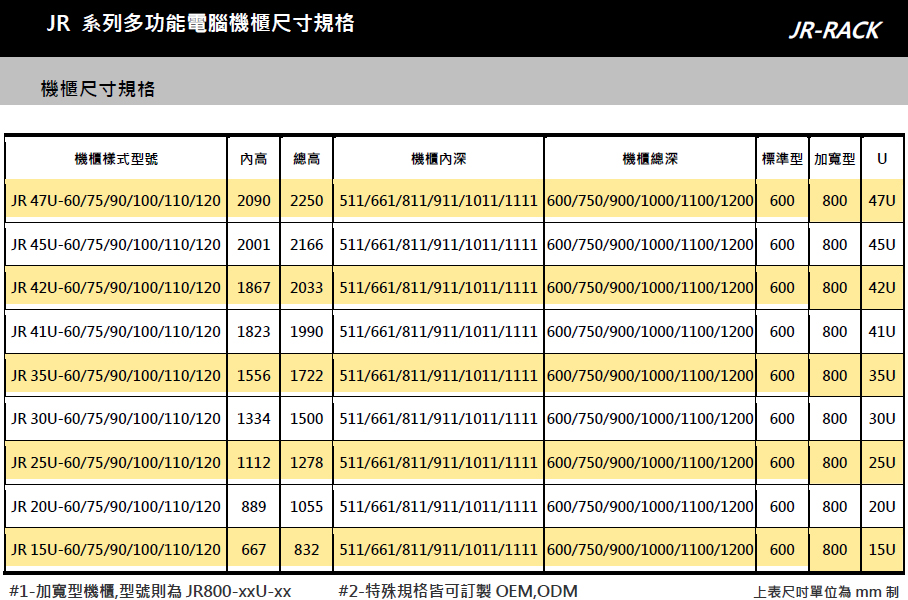The width and height of the screenshot is (908, 600).
Task: Click the U column header
Action: [x=882, y=159]
